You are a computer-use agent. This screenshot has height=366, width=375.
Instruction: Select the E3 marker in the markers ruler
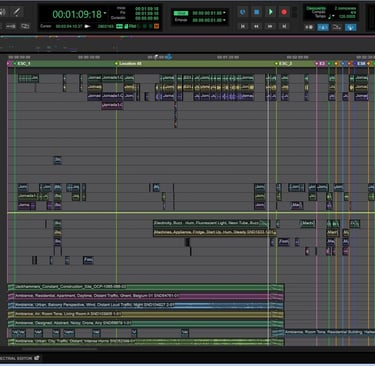(x=322, y=63)
